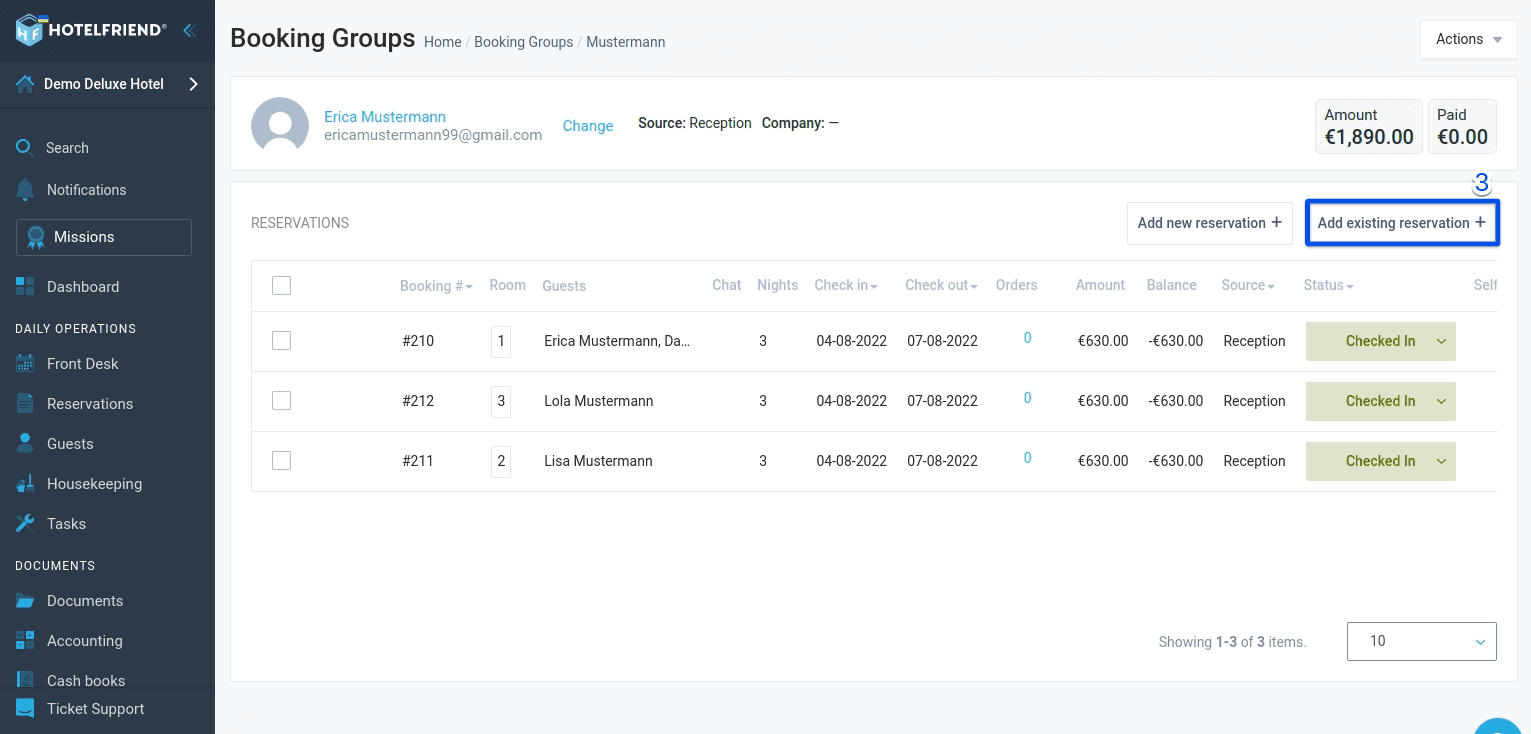This screenshot has height=734, width=1531.
Task: Click room number 3 badge
Action: click(501, 401)
